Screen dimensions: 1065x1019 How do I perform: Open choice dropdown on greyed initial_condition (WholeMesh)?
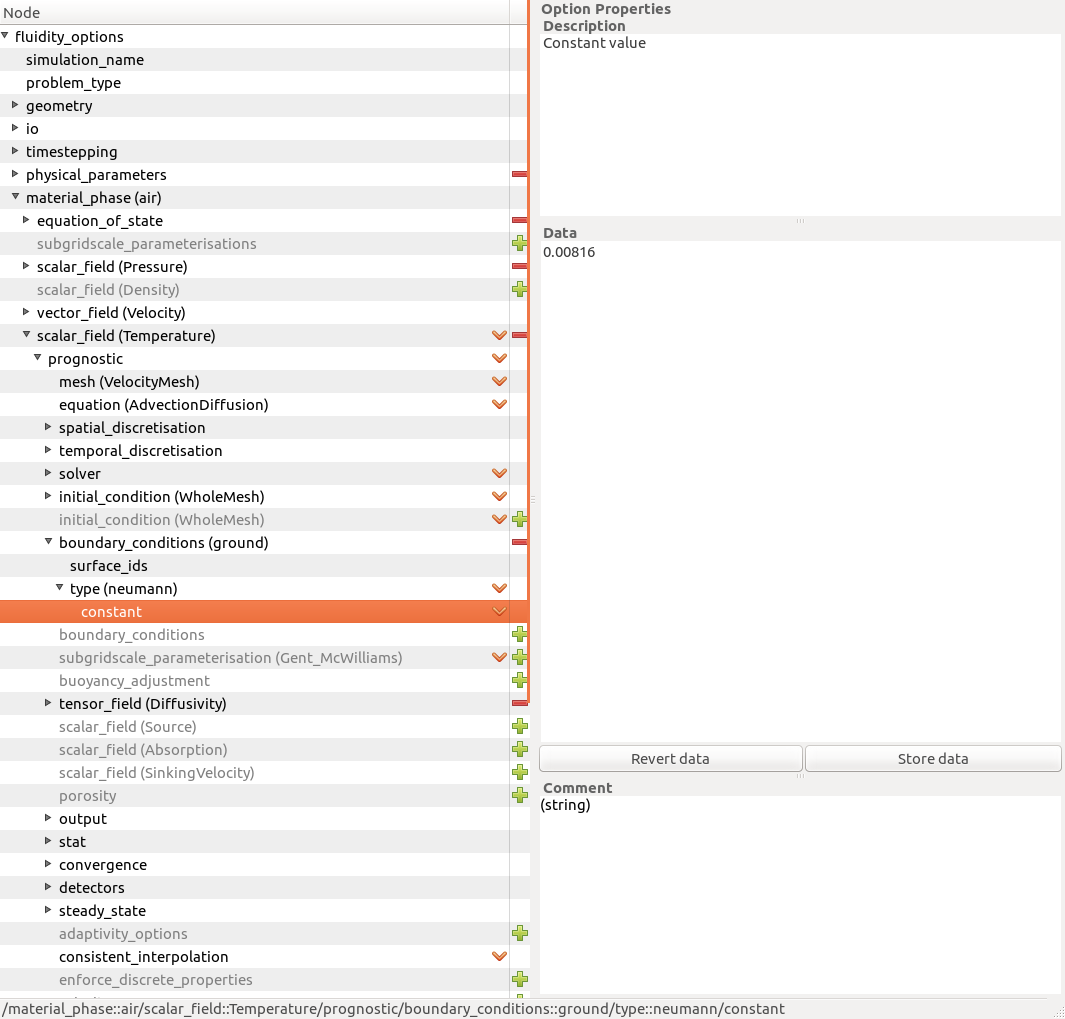coord(499,519)
